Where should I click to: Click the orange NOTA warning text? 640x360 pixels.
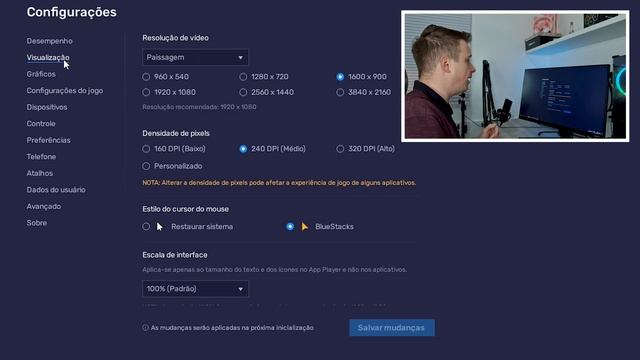[x=279, y=183]
